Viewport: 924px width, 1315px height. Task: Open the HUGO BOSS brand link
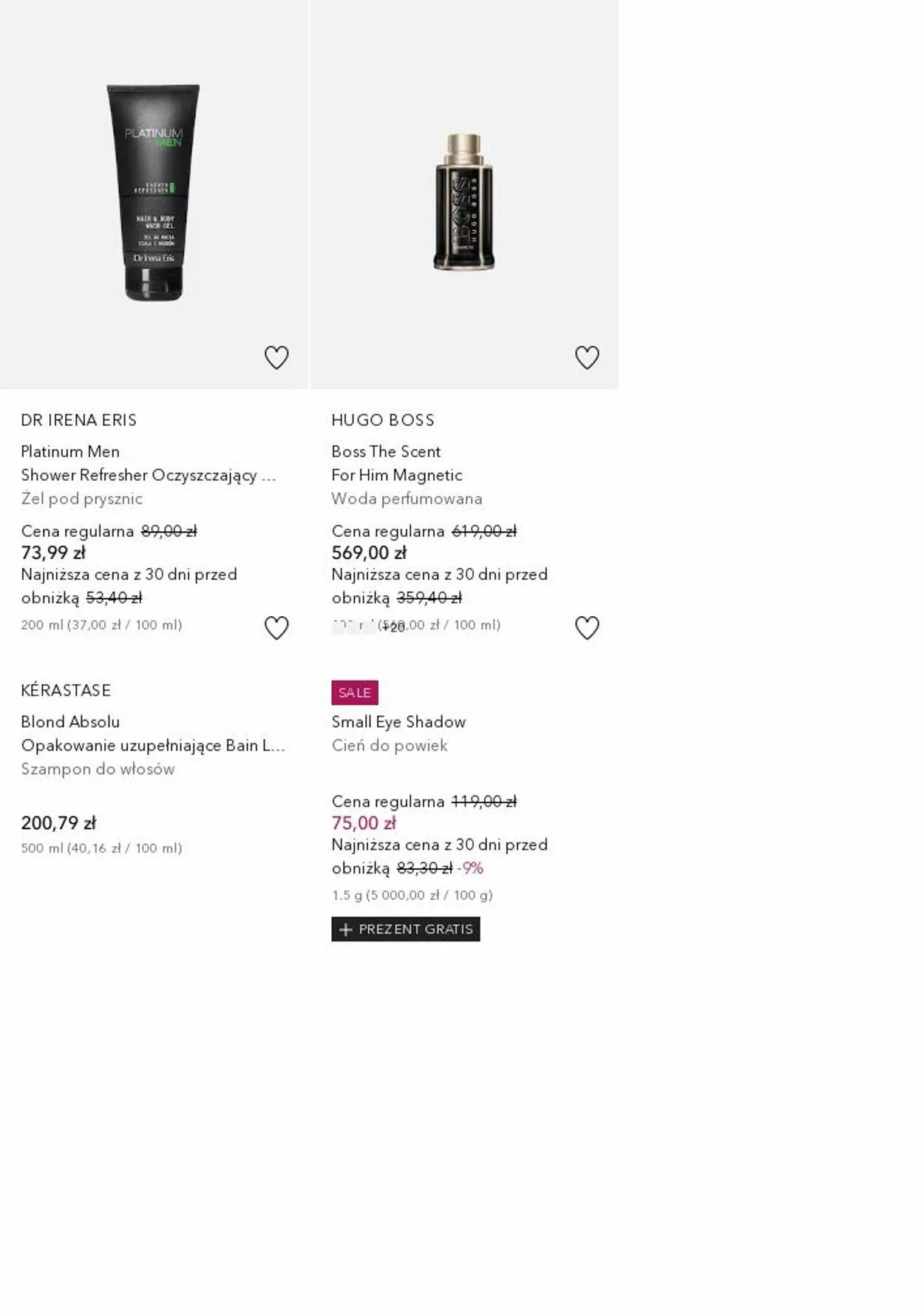tap(383, 420)
